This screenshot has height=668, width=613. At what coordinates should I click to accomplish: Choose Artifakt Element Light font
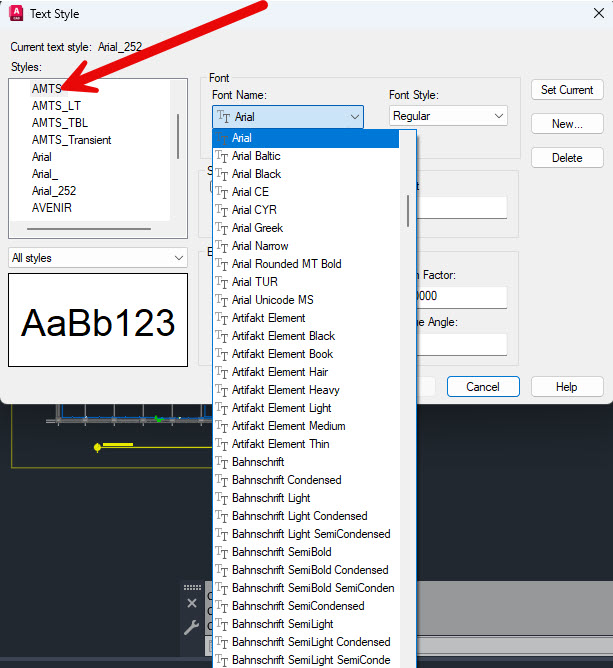(306, 408)
